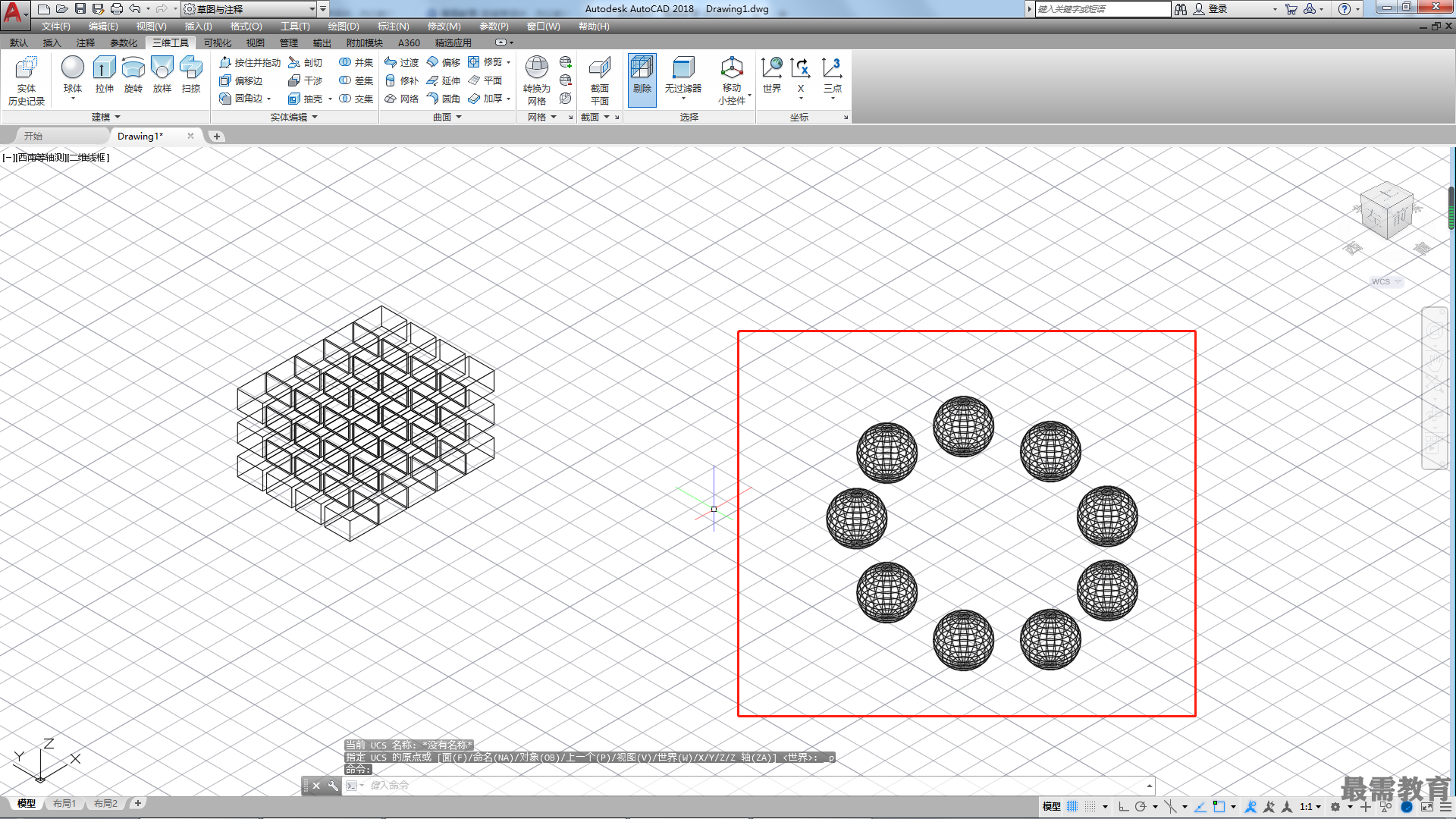Open the 1:1 annotation scale dropdown
This screenshot has height=819, width=1456.
pos(1310,806)
